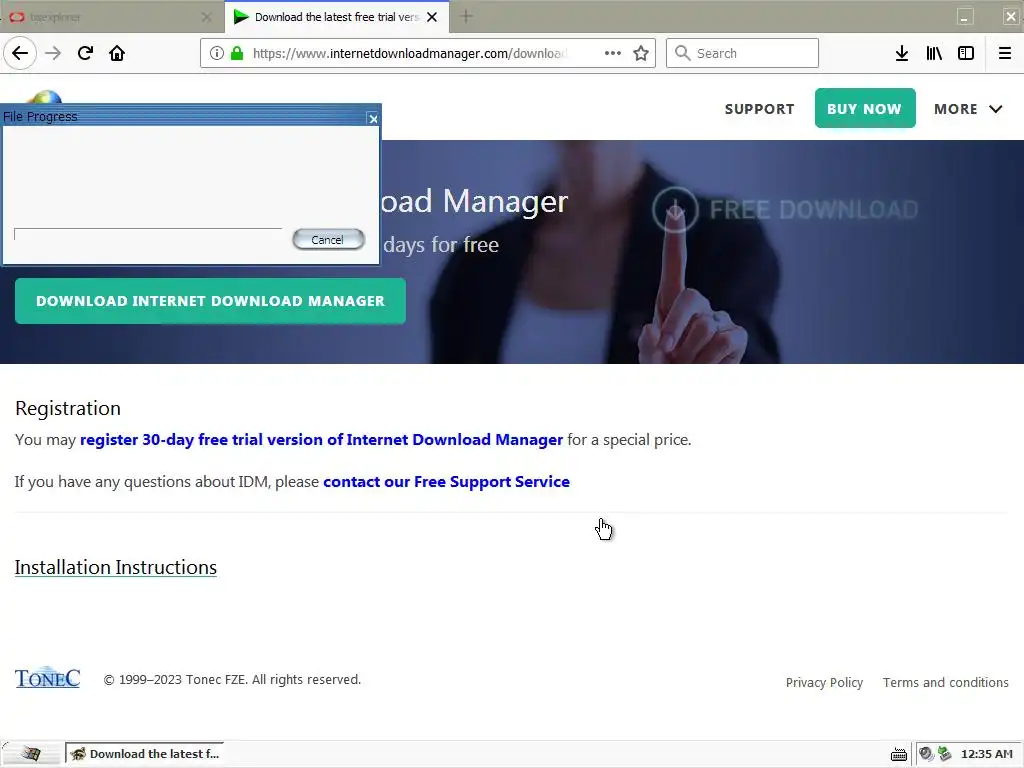Go back with the browser back arrow
Screen dimensions: 1024x768
[x=20, y=53]
